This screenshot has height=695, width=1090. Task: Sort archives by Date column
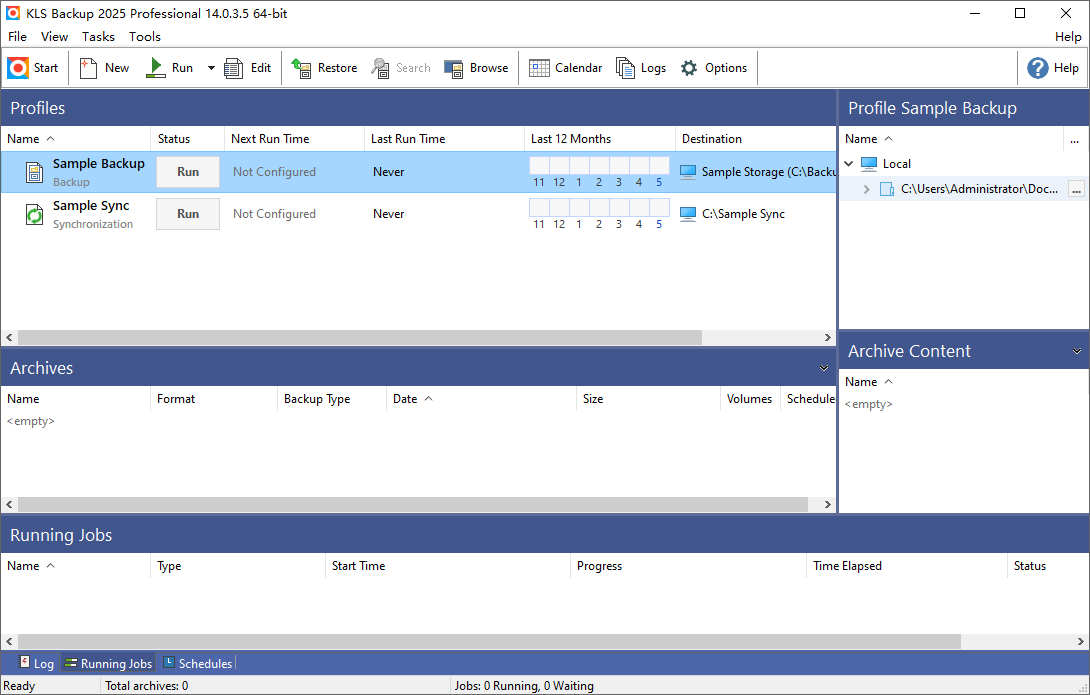point(481,399)
